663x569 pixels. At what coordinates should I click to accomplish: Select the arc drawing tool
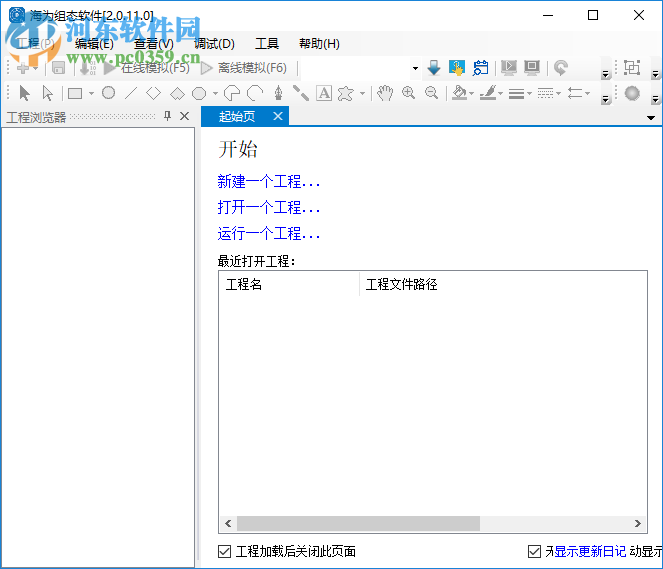pyautogui.click(x=255, y=93)
